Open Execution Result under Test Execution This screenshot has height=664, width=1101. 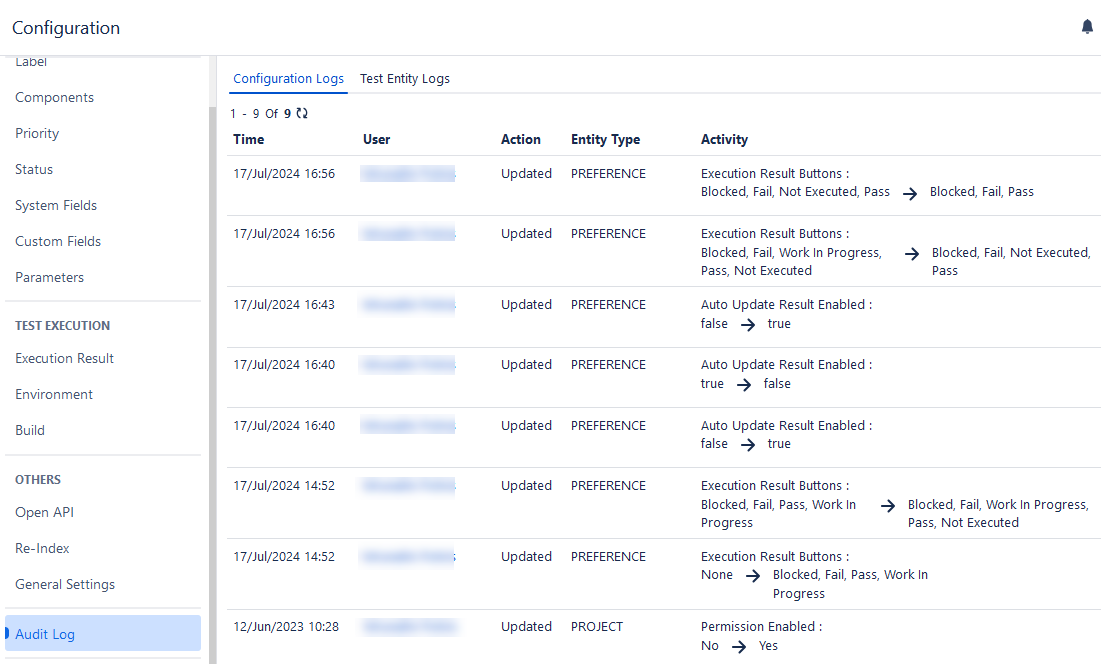[63, 358]
